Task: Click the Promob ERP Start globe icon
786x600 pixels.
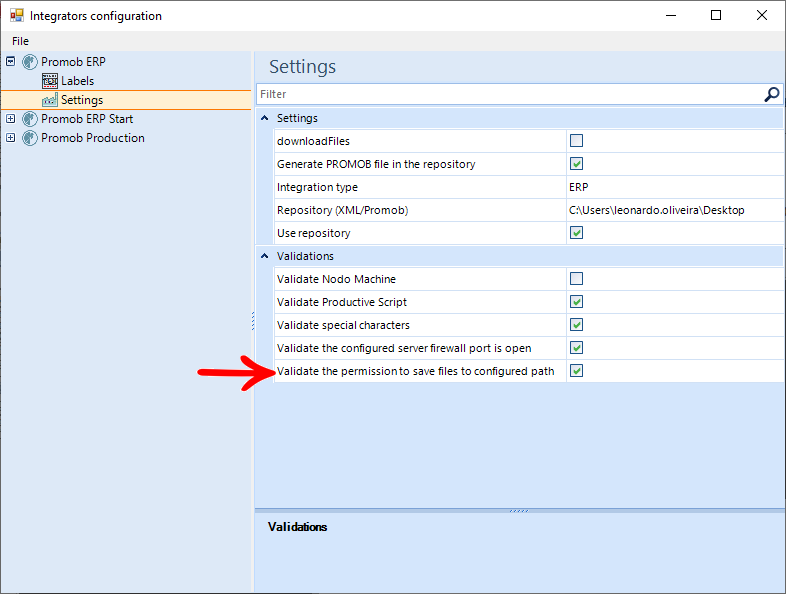Action: click(30, 119)
